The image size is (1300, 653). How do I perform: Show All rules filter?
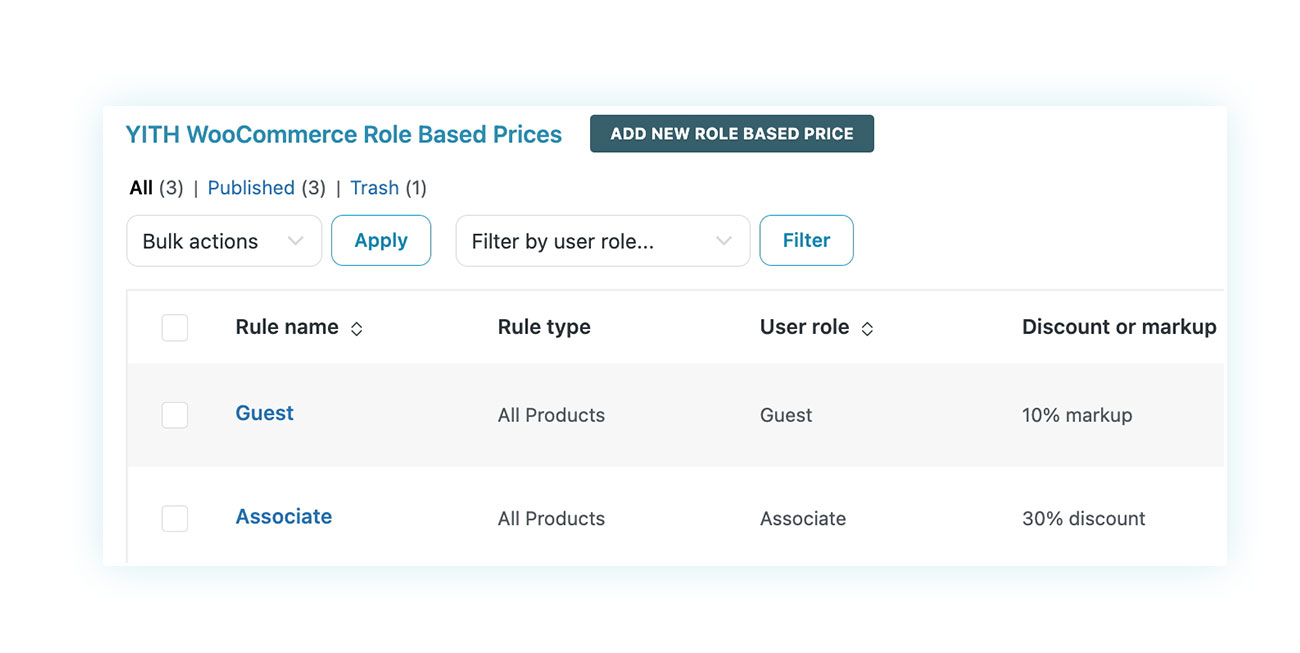[x=141, y=188]
